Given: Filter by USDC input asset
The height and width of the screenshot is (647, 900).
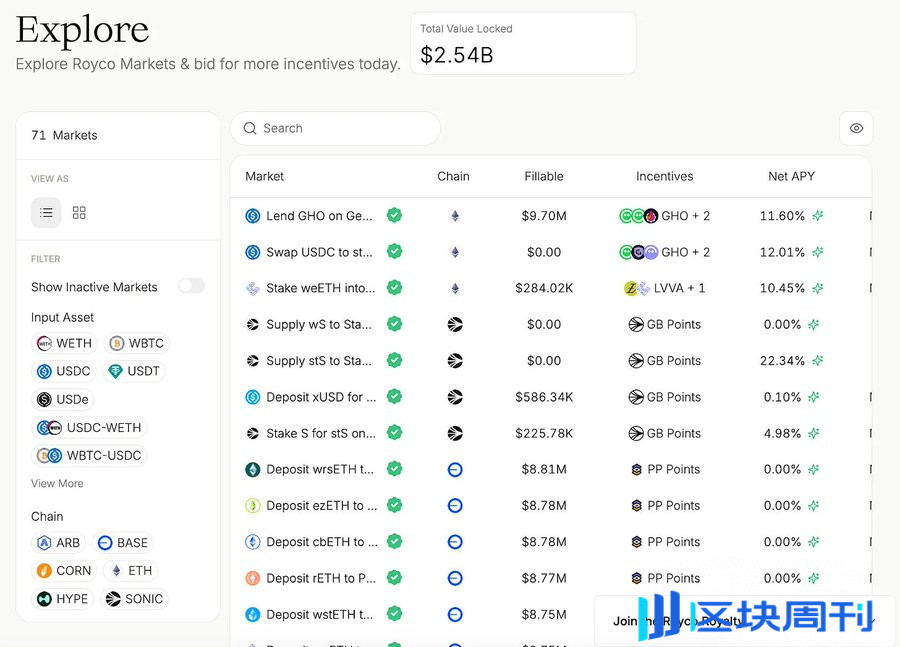Looking at the screenshot, I should pyautogui.click(x=64, y=371).
